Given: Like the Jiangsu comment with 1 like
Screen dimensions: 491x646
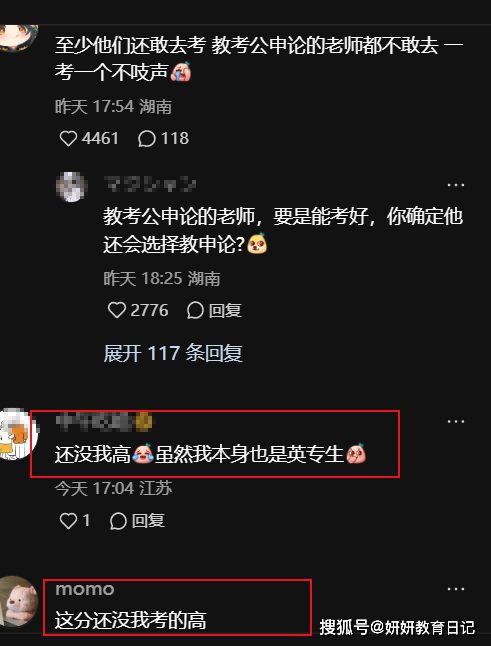Looking at the screenshot, I should coord(68,521).
